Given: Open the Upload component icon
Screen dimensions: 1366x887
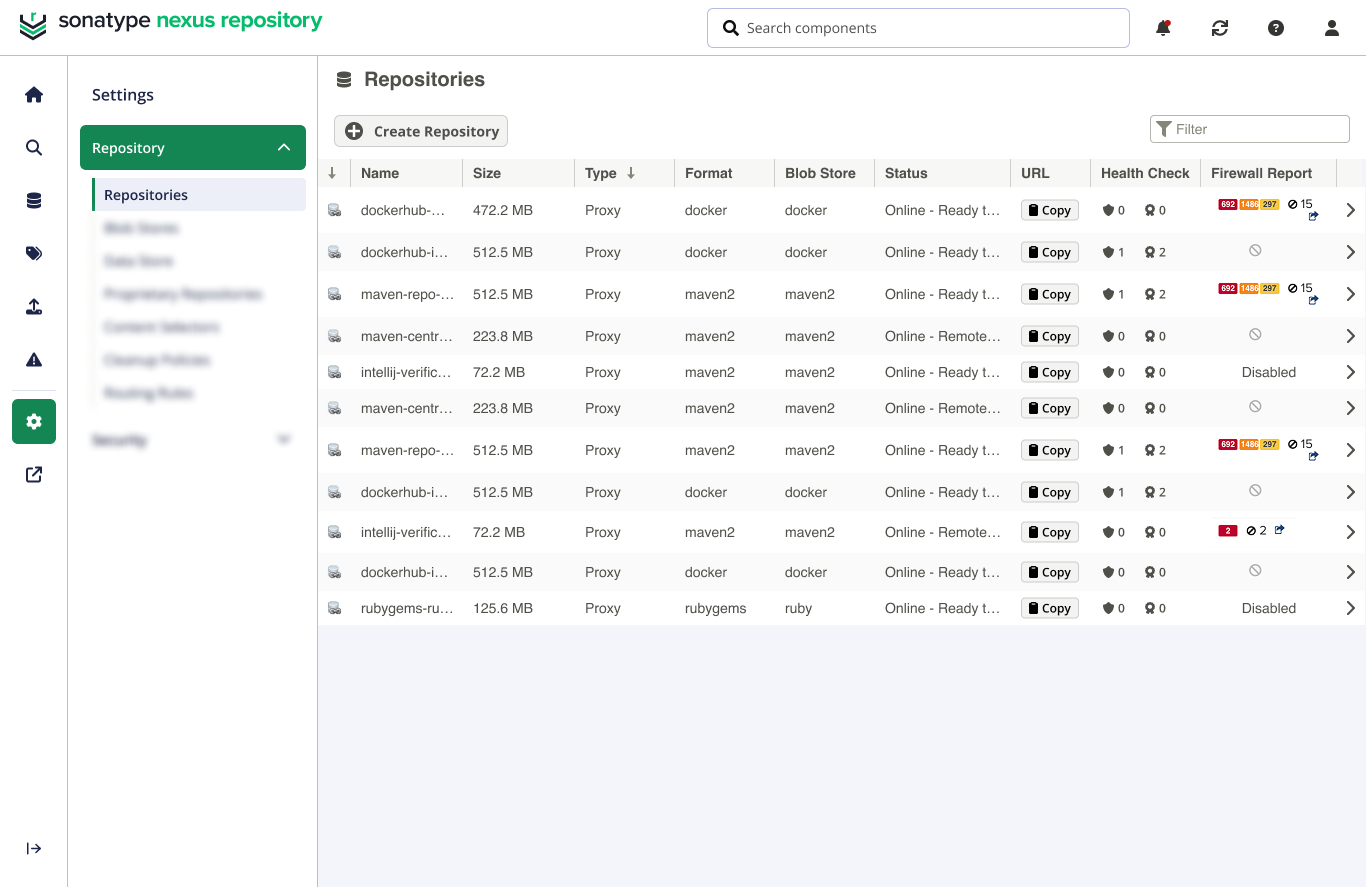Looking at the screenshot, I should [33, 307].
